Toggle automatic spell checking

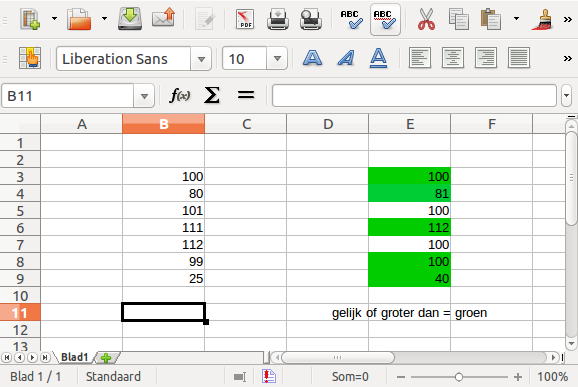(385, 19)
